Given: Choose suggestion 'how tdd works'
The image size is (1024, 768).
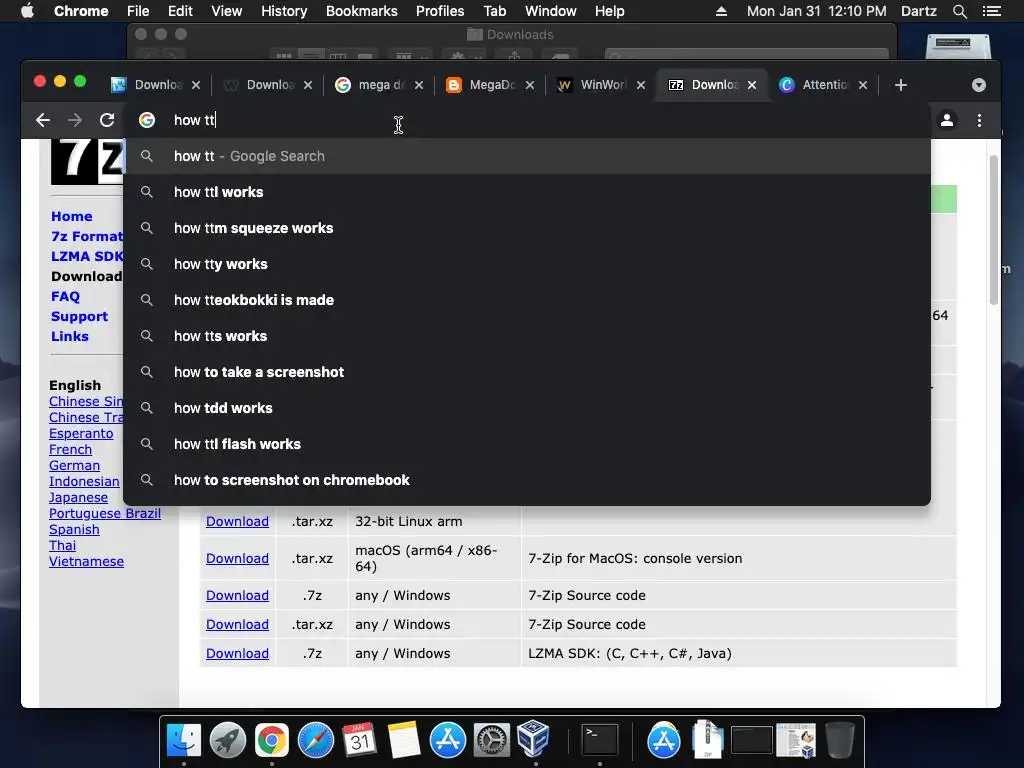Looking at the screenshot, I should point(526,408).
